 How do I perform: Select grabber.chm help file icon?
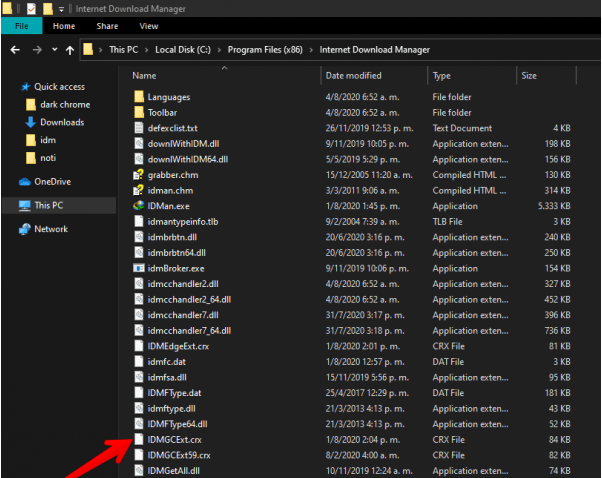tap(138, 175)
